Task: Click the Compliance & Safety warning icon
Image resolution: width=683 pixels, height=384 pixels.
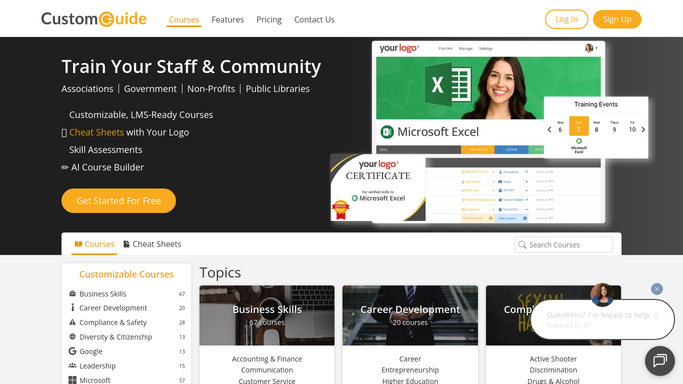Action: [x=72, y=322]
